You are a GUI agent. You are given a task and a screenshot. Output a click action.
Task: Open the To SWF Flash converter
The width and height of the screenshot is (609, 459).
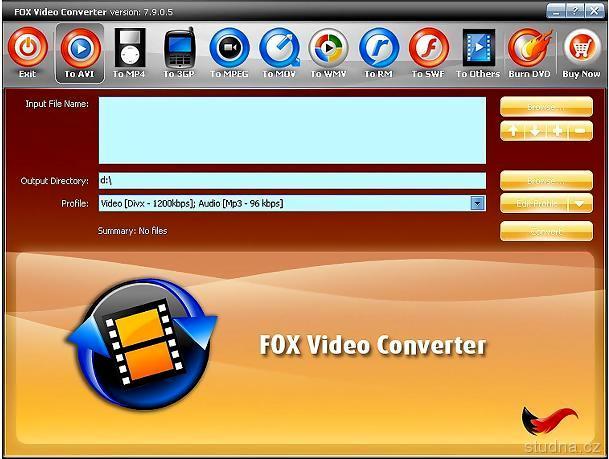428,53
